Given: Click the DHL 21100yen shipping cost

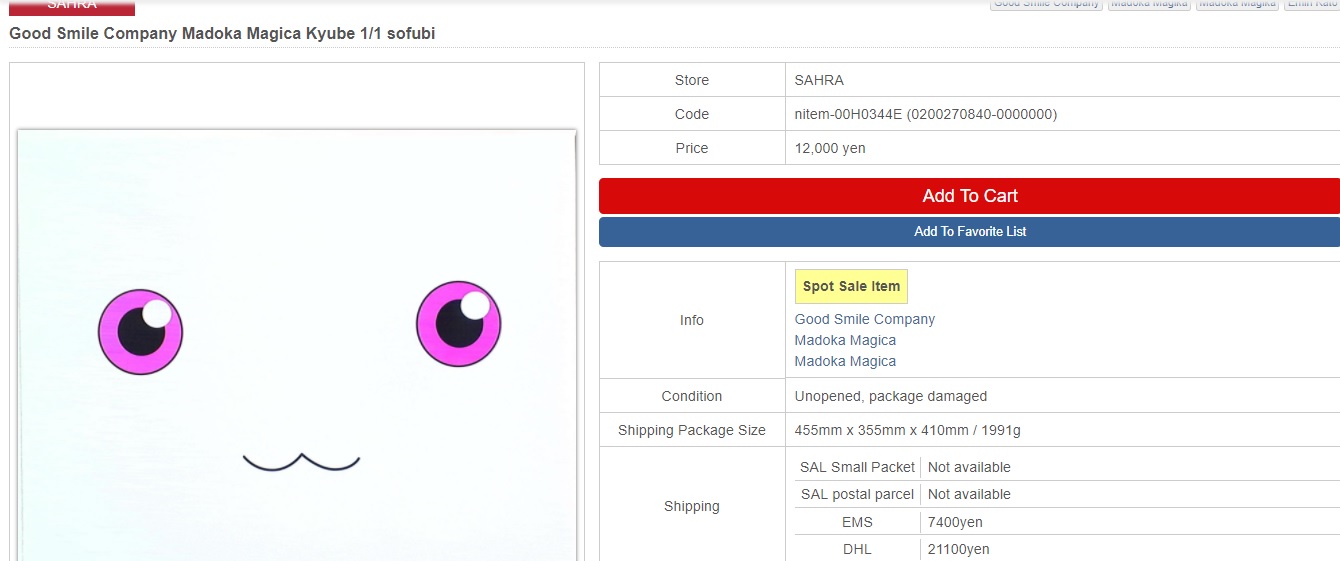Looking at the screenshot, I should pos(958,549).
